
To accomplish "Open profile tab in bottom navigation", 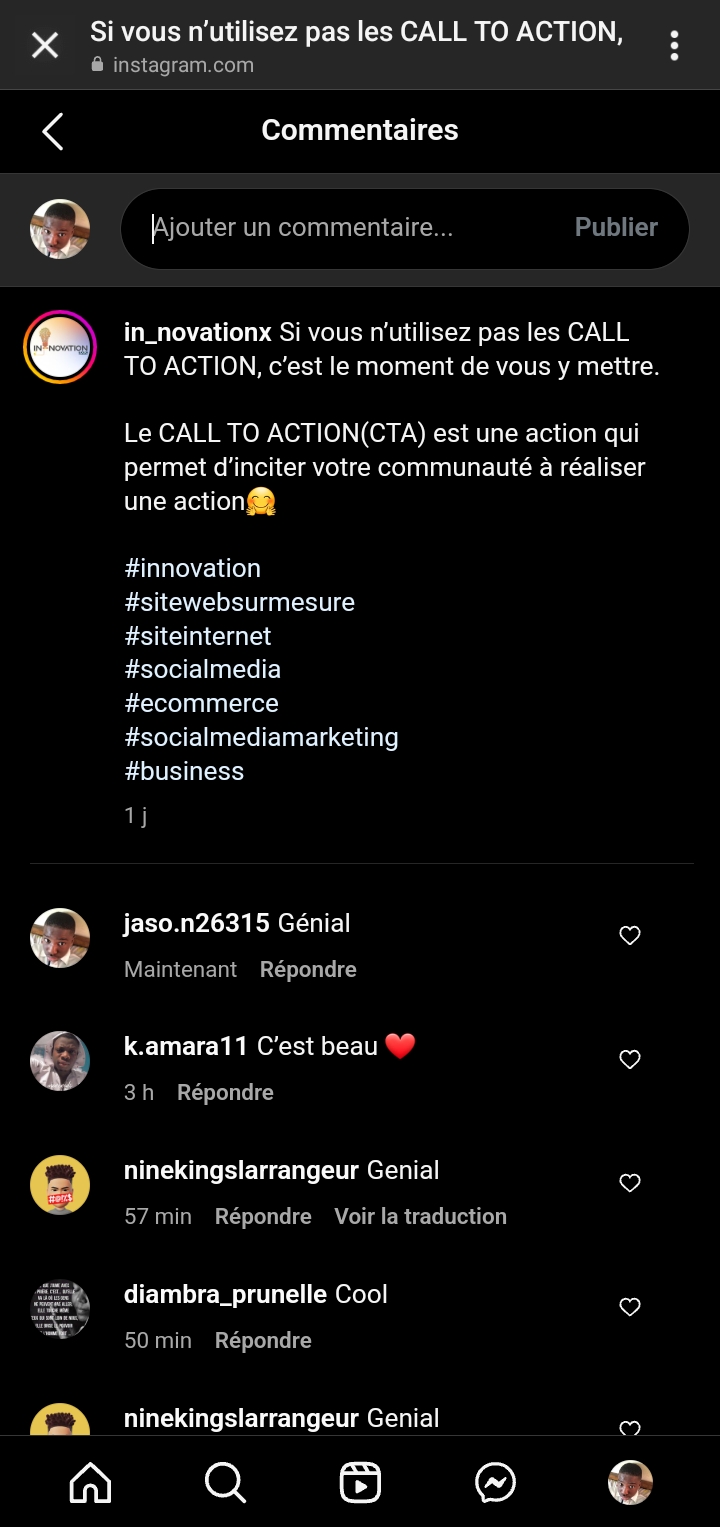I will pos(630,1483).
